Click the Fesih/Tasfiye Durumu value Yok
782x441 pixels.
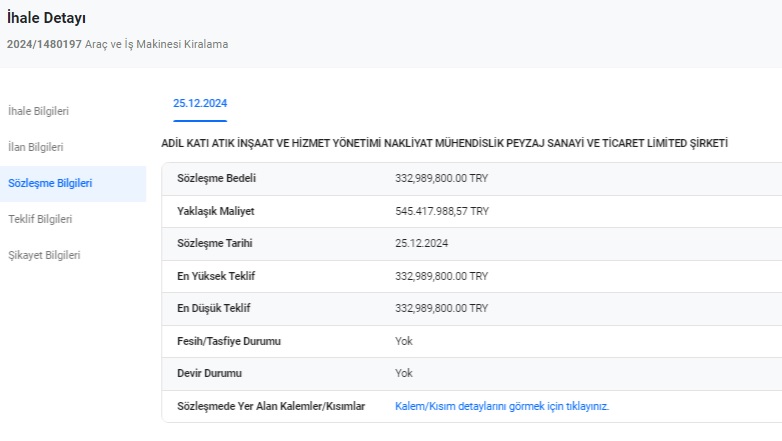coord(404,341)
